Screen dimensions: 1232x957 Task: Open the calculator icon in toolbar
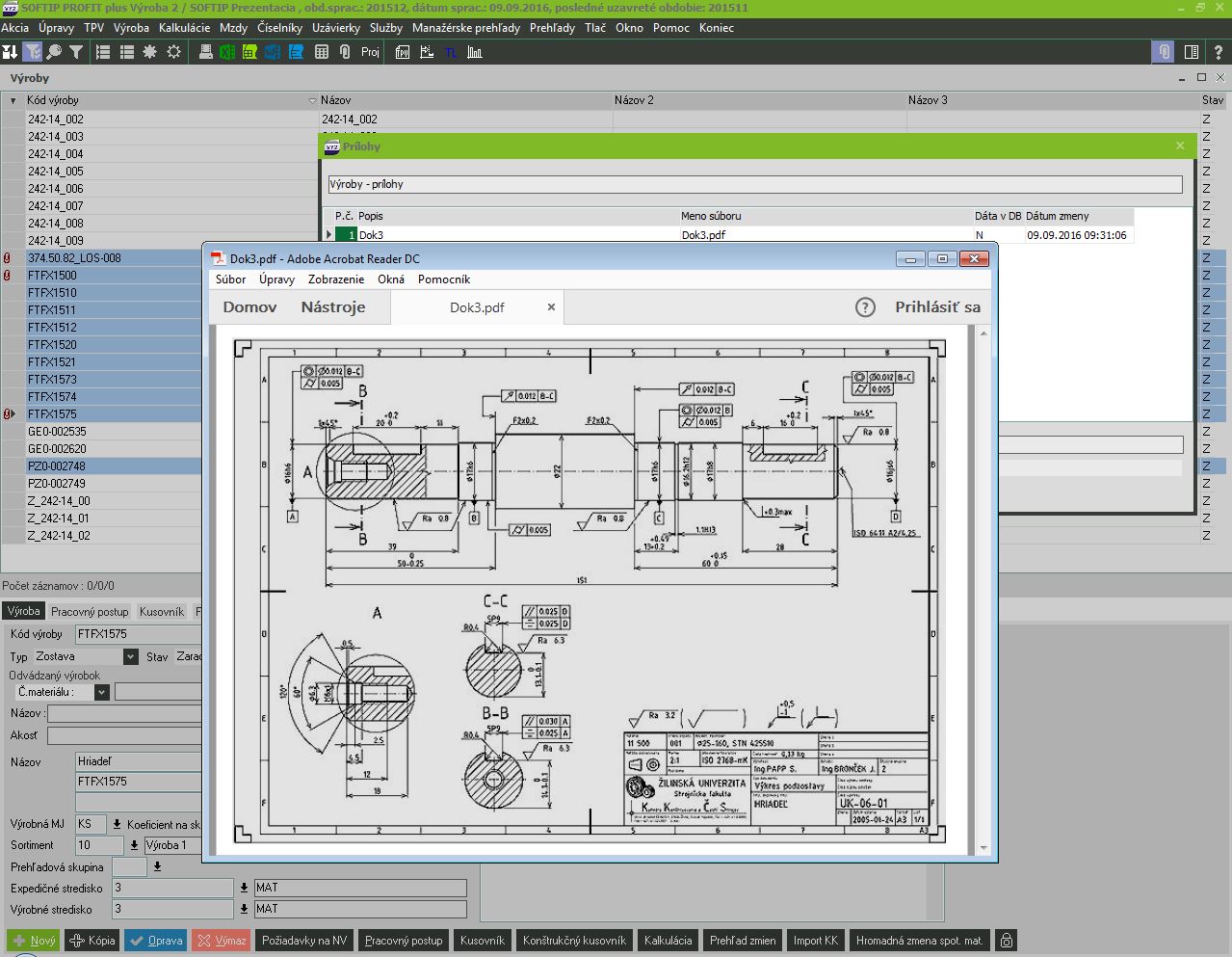322,52
